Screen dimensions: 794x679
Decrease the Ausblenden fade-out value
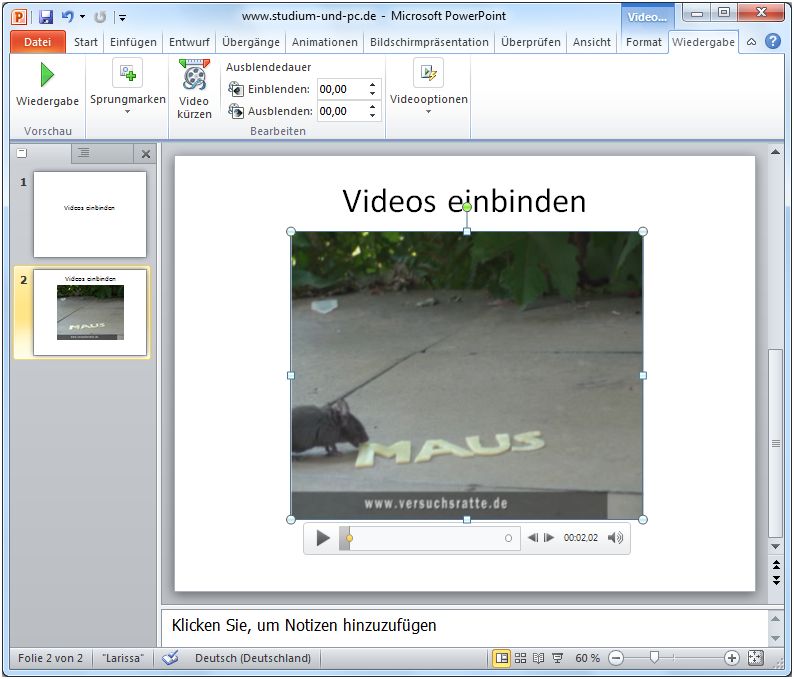[373, 116]
